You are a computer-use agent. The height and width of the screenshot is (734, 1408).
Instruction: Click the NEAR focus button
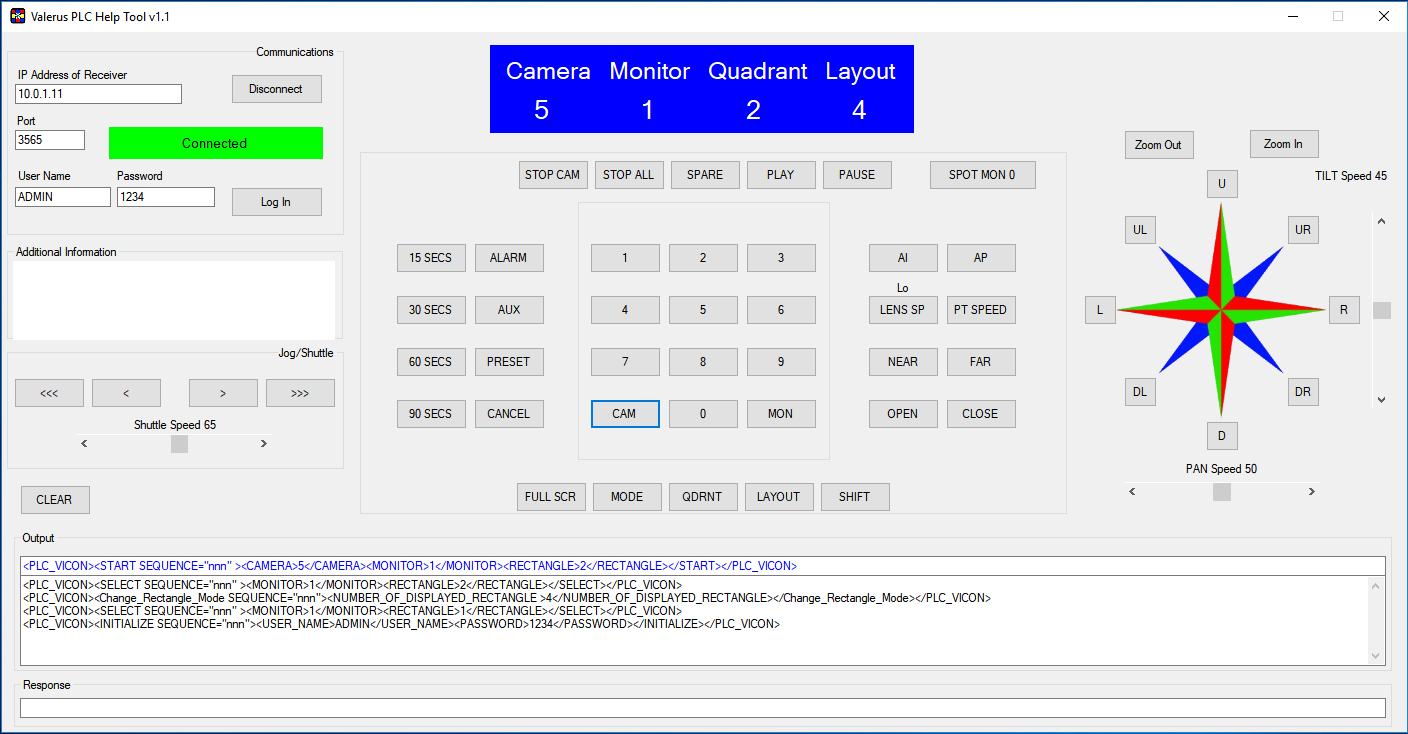[903, 362]
